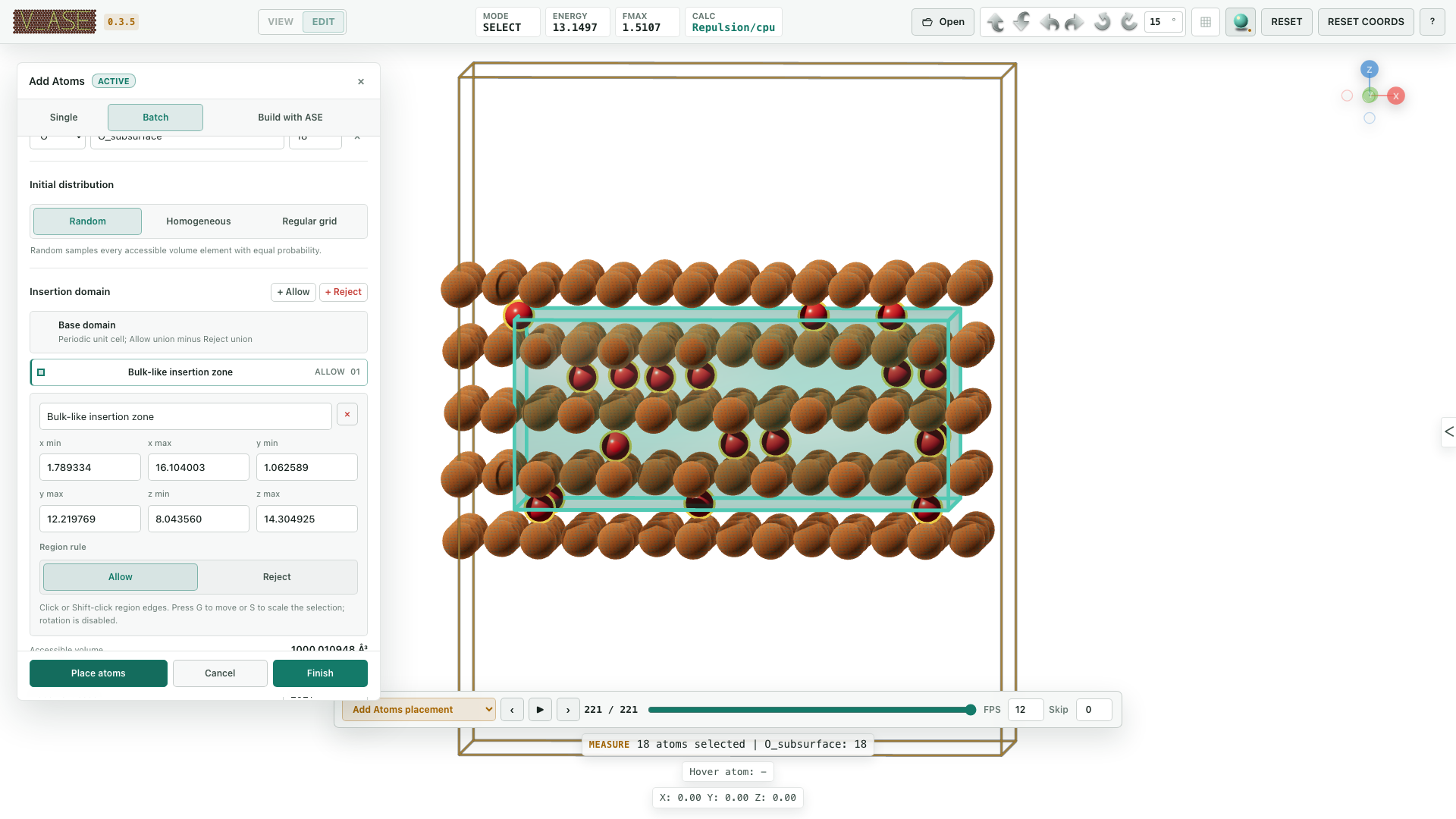Open the Batch tab
Screen dimensions: 1456x819
(x=155, y=118)
